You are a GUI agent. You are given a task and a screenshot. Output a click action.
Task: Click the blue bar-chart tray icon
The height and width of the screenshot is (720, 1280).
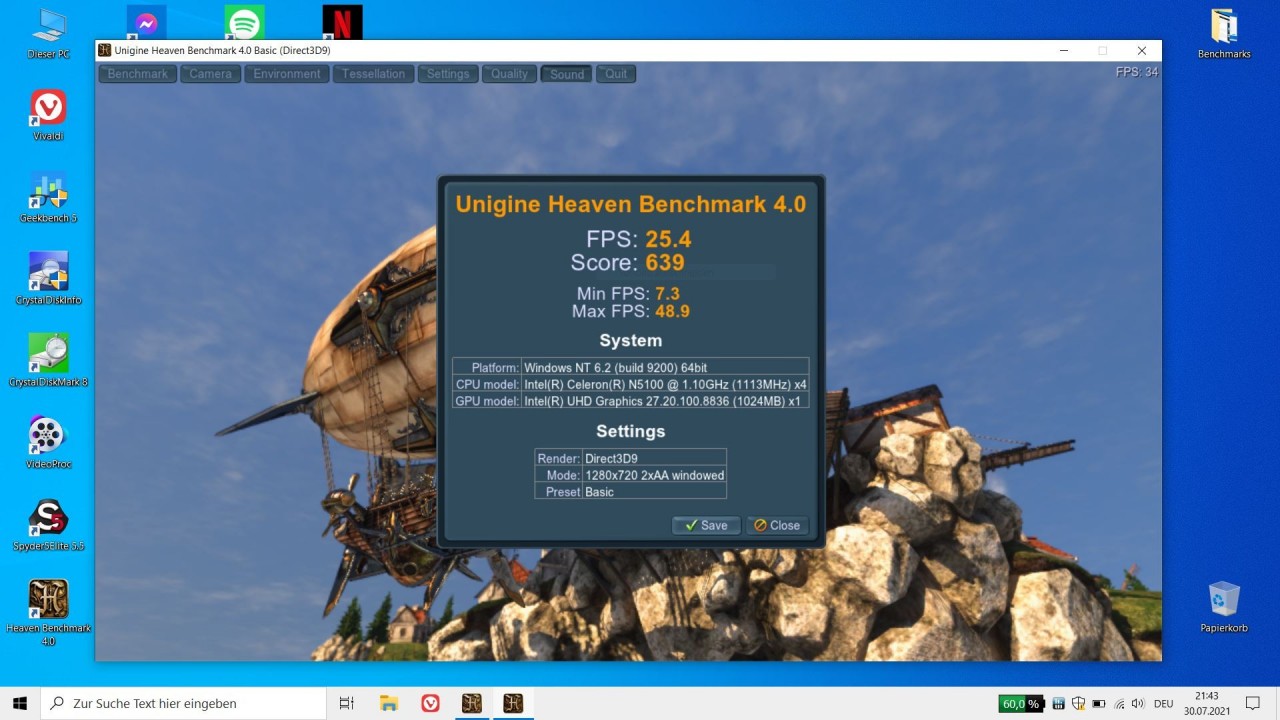1058,704
